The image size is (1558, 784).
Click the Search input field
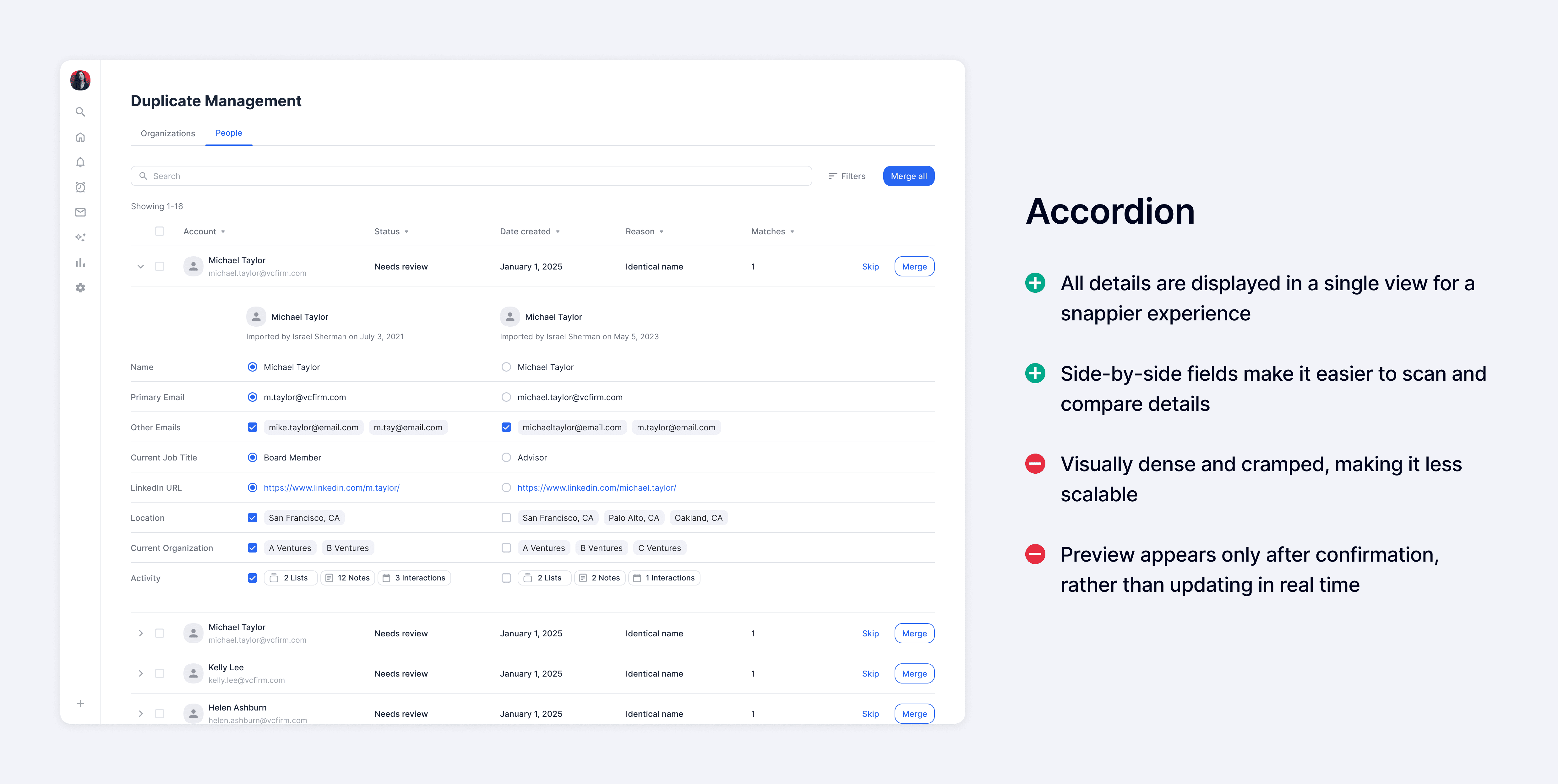click(472, 176)
